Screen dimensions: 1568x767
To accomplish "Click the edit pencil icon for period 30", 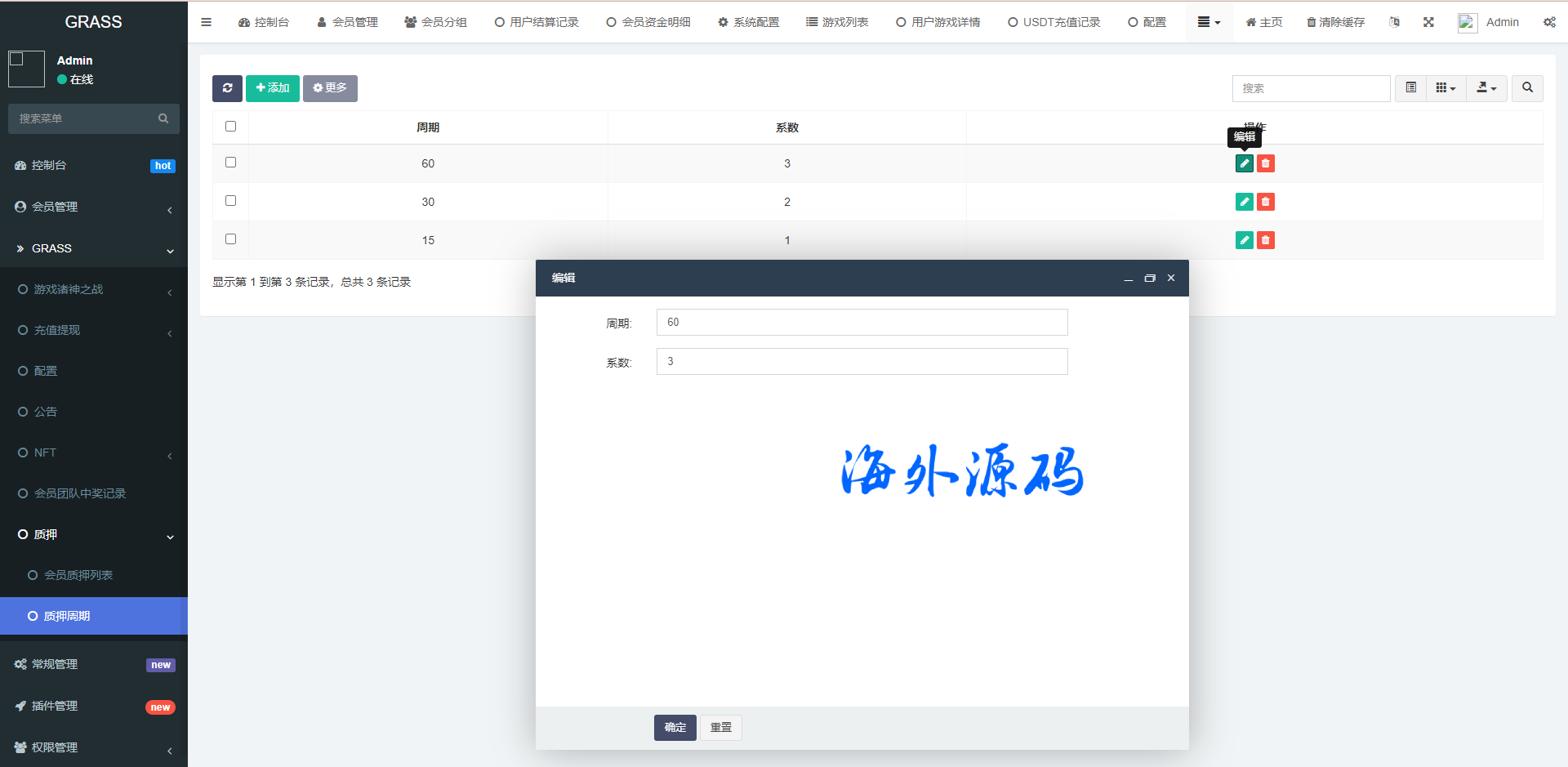I will [x=1244, y=202].
